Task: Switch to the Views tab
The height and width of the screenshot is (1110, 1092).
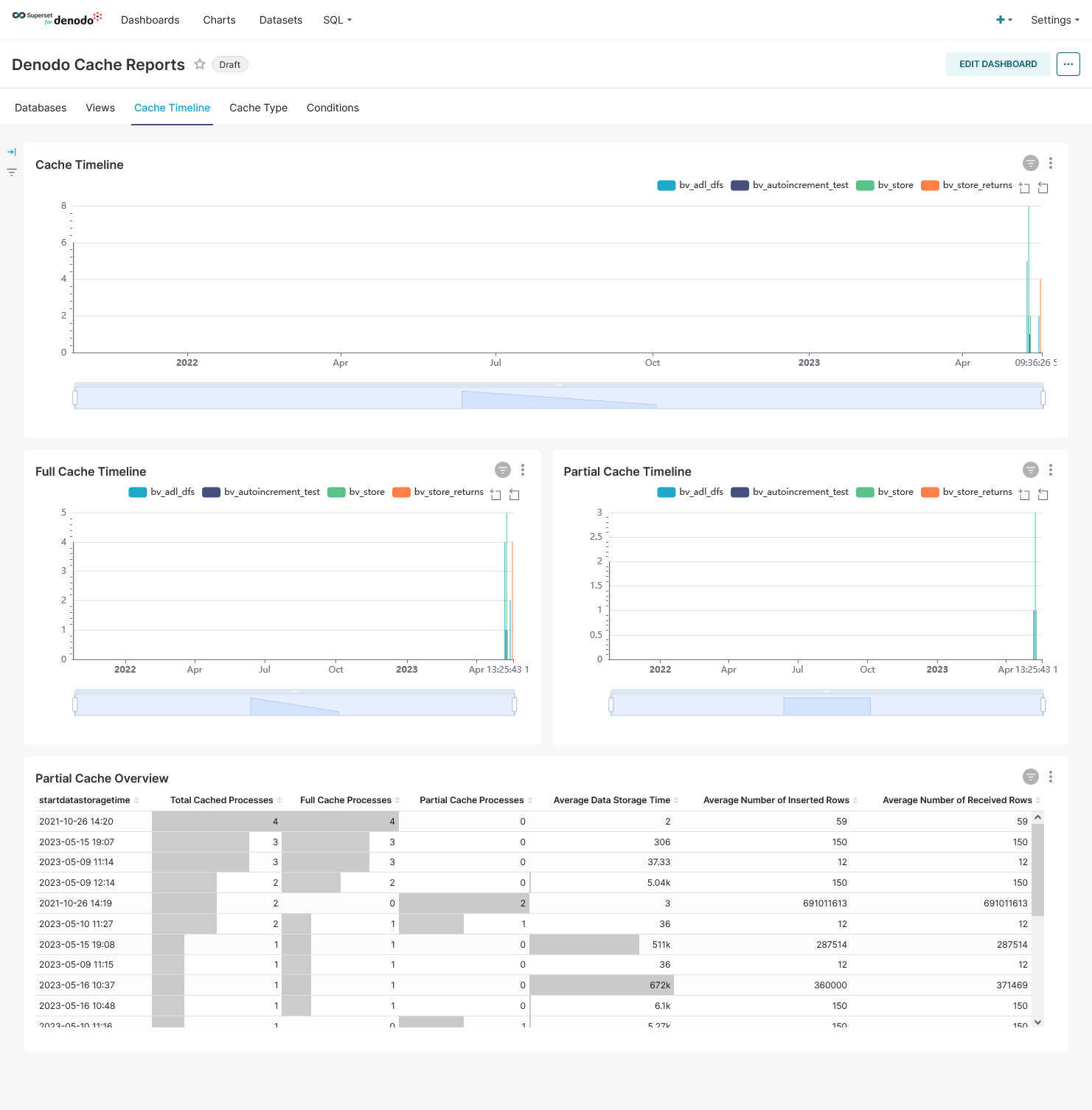Action: (100, 108)
